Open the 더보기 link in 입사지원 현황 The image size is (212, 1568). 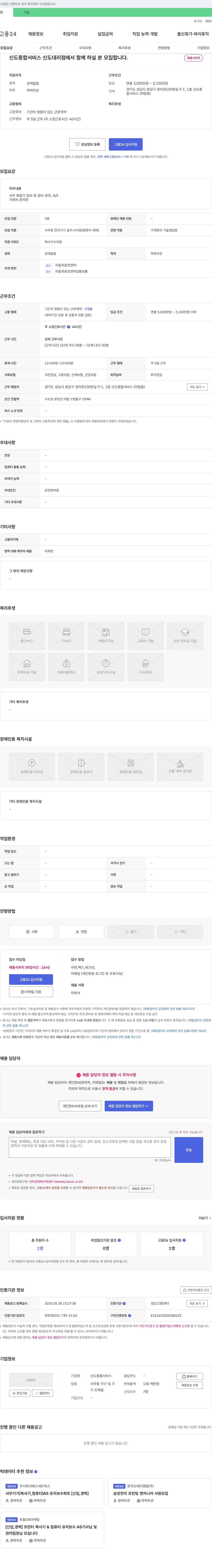click(205, 1218)
